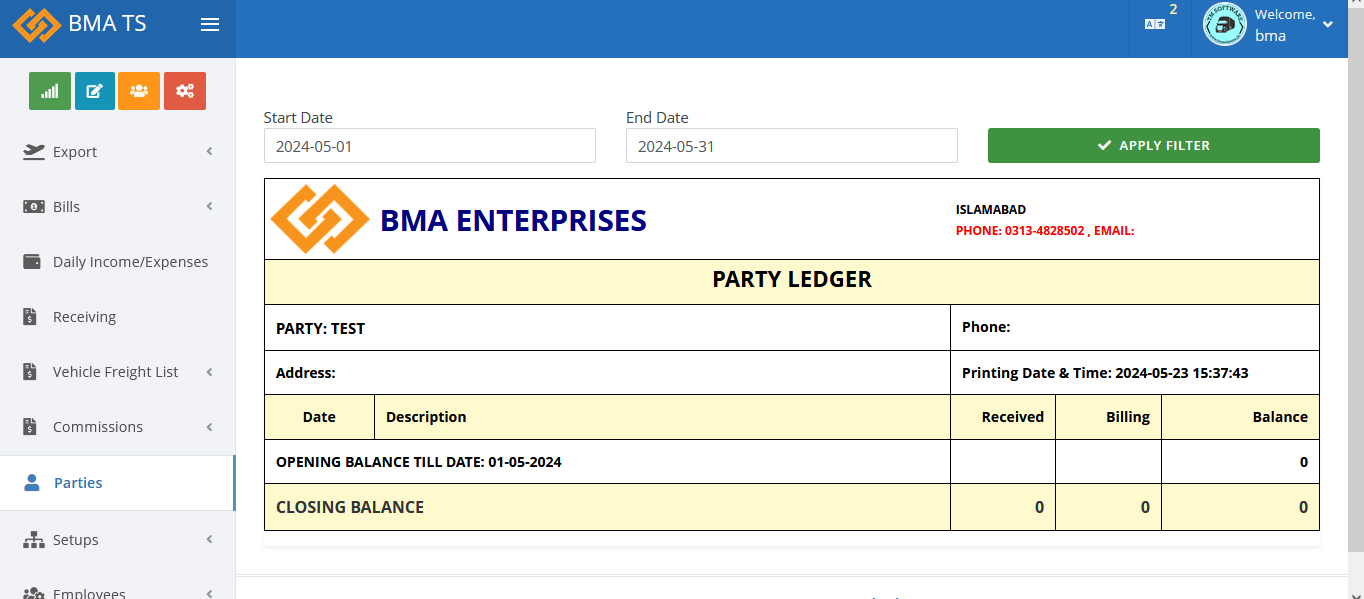
Task: Click the blue edit pencil shortcut icon
Action: [95, 91]
